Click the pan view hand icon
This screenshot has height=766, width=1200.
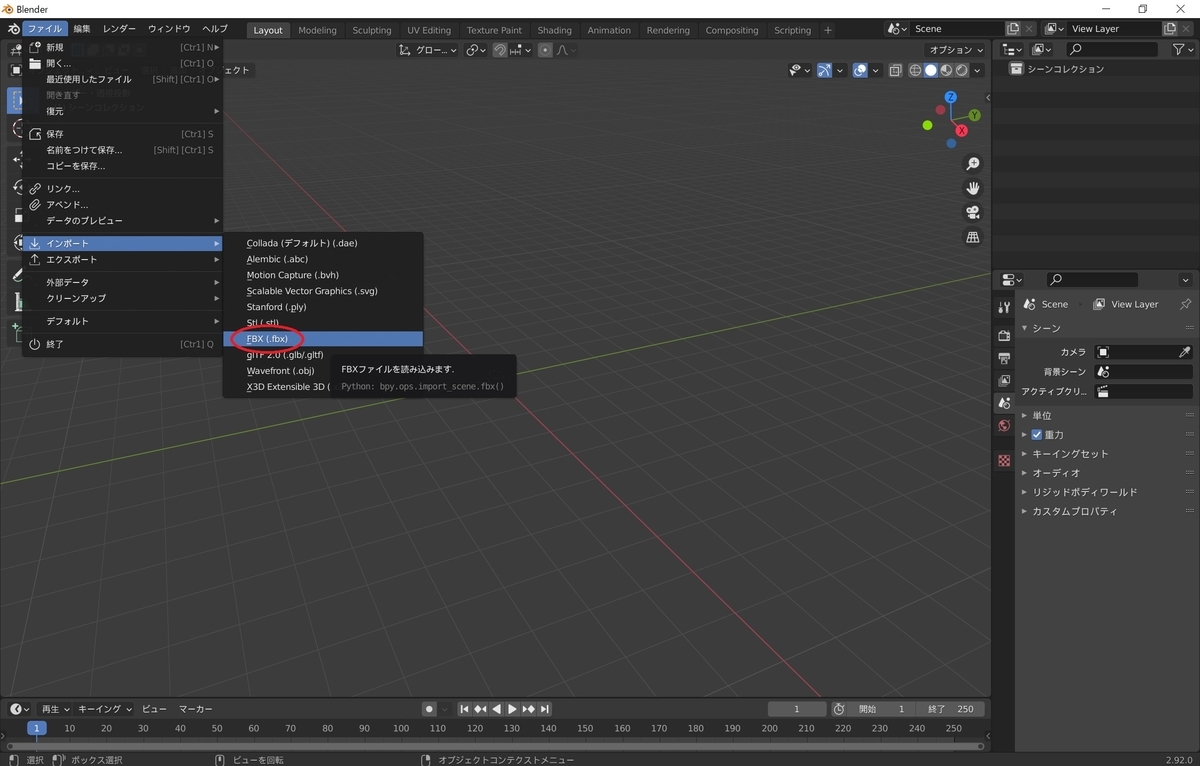[x=972, y=188]
